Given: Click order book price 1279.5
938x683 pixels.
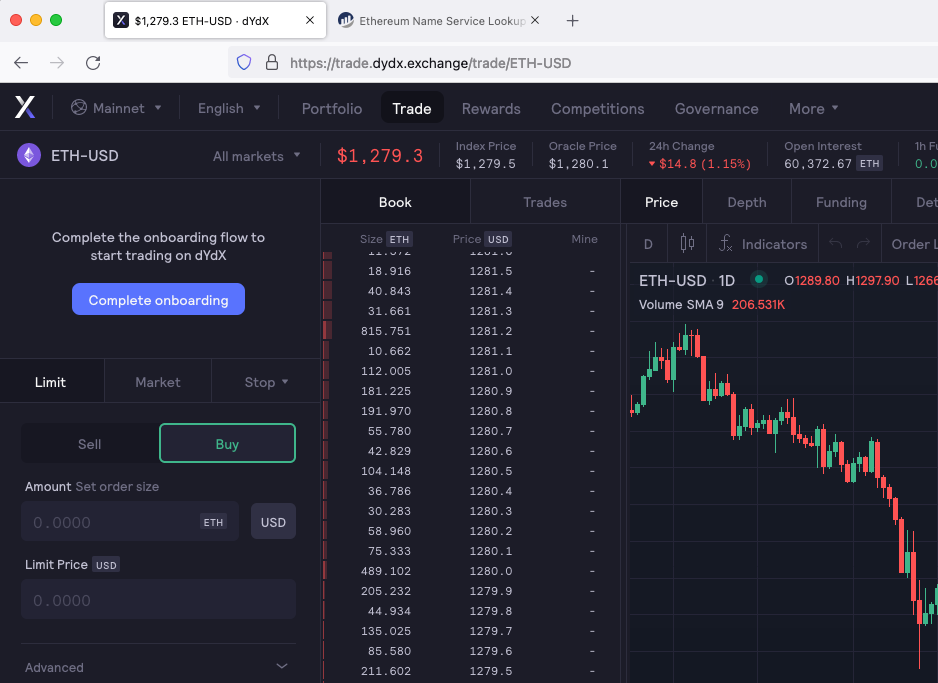Looking at the screenshot, I should click(491, 671).
